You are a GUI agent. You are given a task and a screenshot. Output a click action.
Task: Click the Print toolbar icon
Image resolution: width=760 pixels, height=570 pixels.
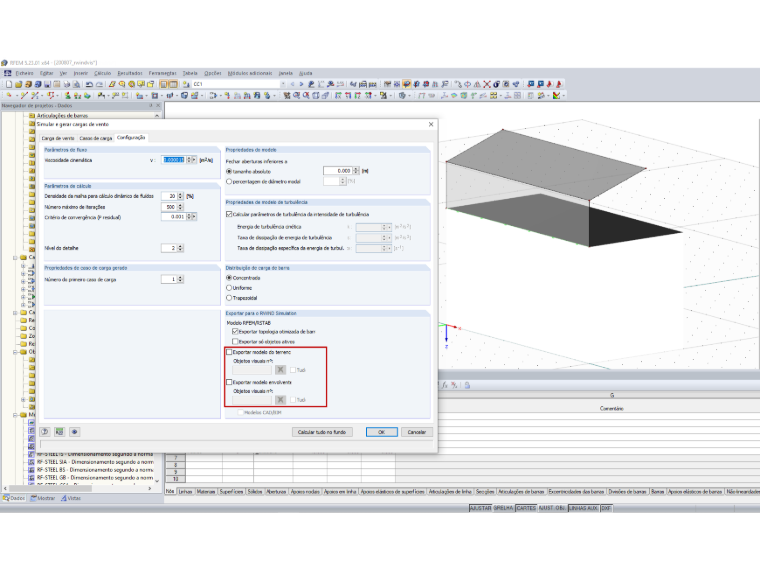click(x=67, y=84)
